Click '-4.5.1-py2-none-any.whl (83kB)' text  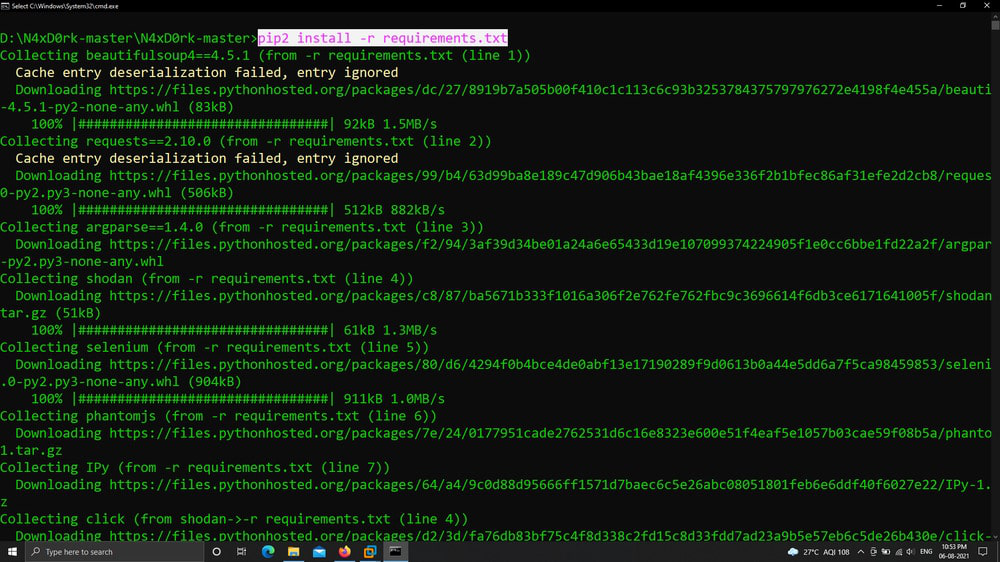click(117, 107)
